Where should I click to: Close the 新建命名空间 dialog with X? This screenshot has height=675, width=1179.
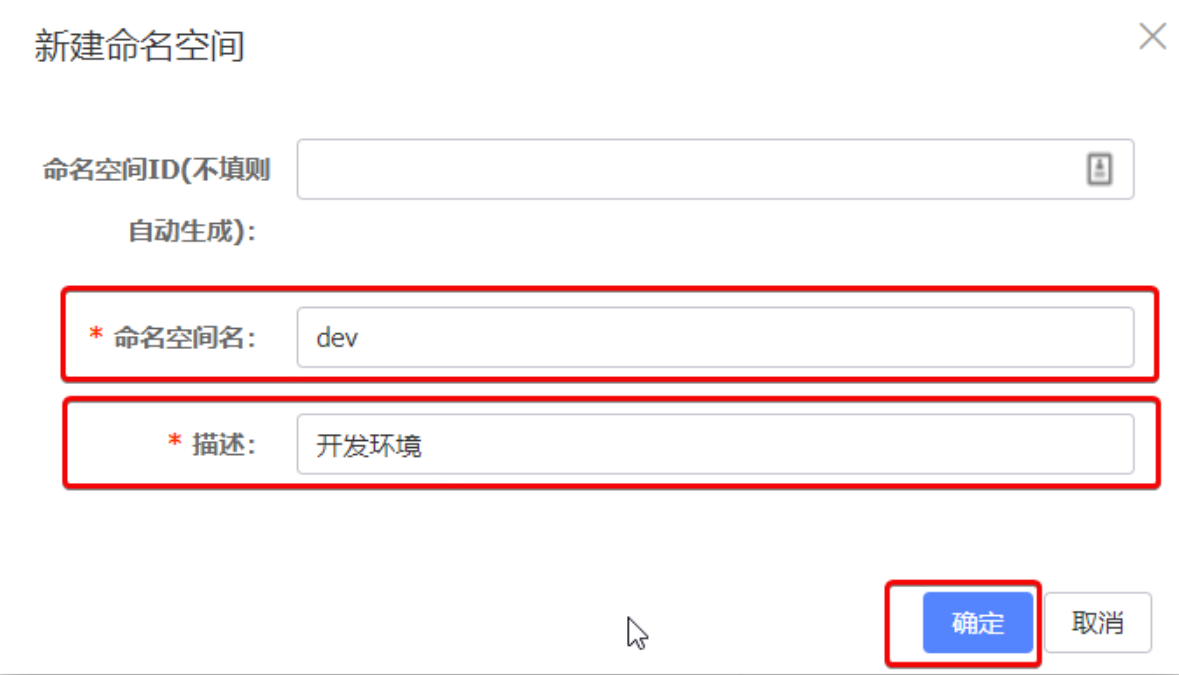pos(1152,36)
